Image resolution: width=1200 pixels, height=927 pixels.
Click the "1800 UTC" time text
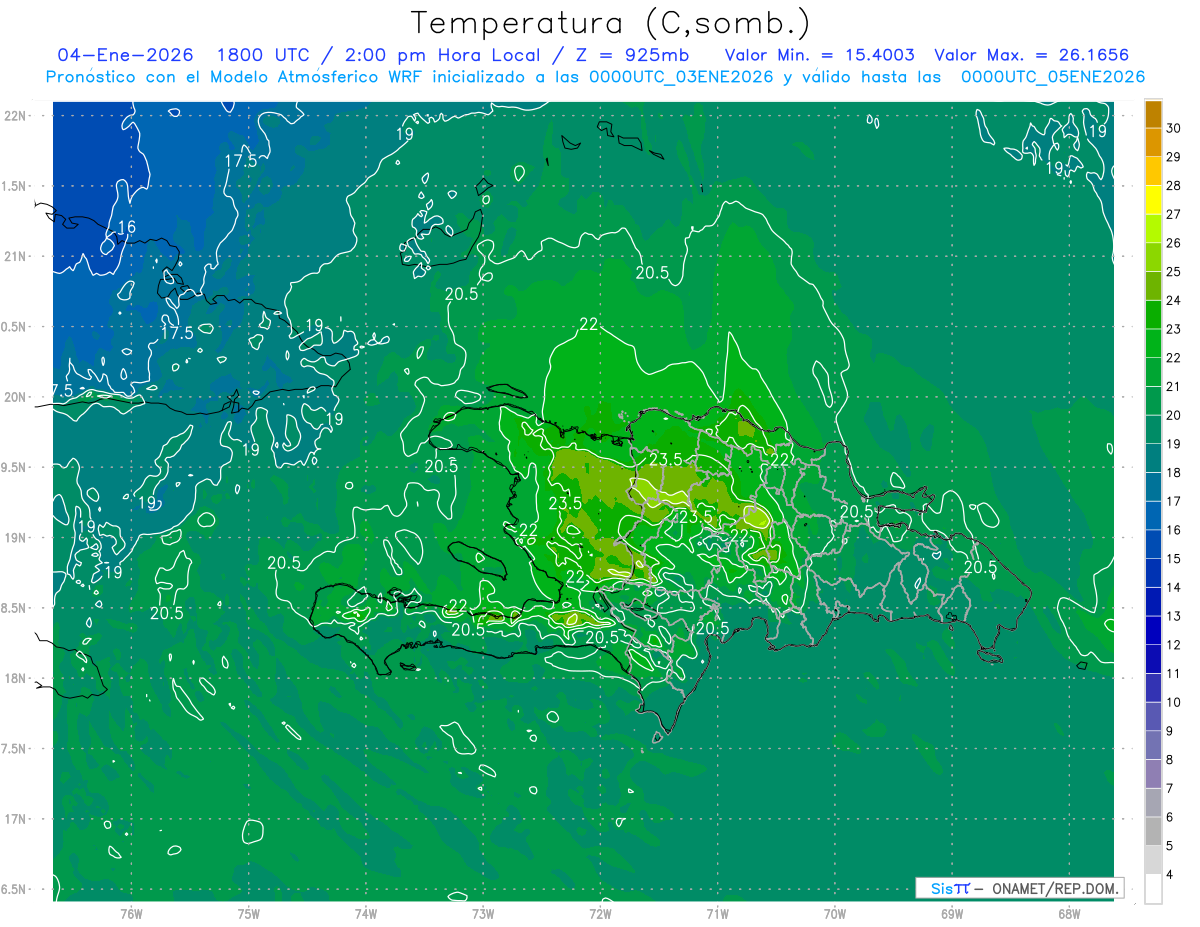(263, 55)
